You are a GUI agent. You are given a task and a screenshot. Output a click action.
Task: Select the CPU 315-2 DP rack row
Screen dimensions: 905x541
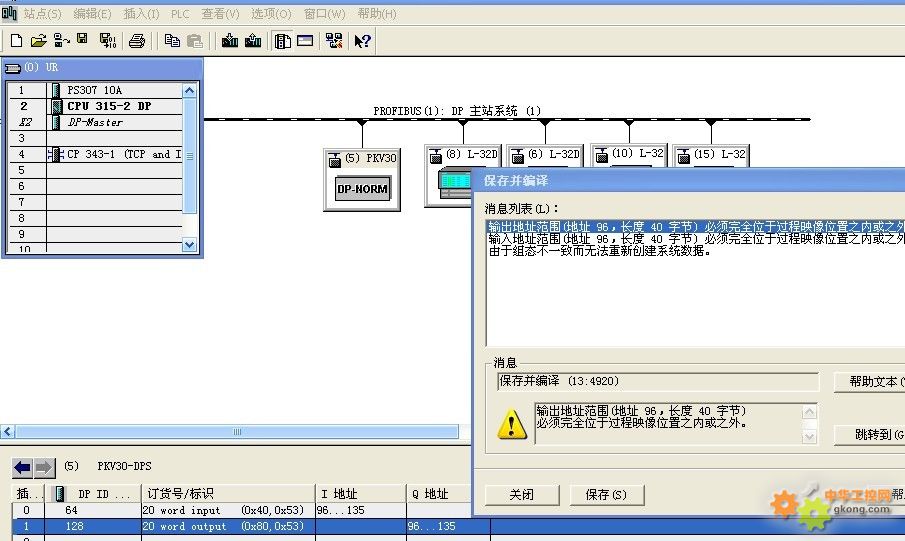point(108,106)
